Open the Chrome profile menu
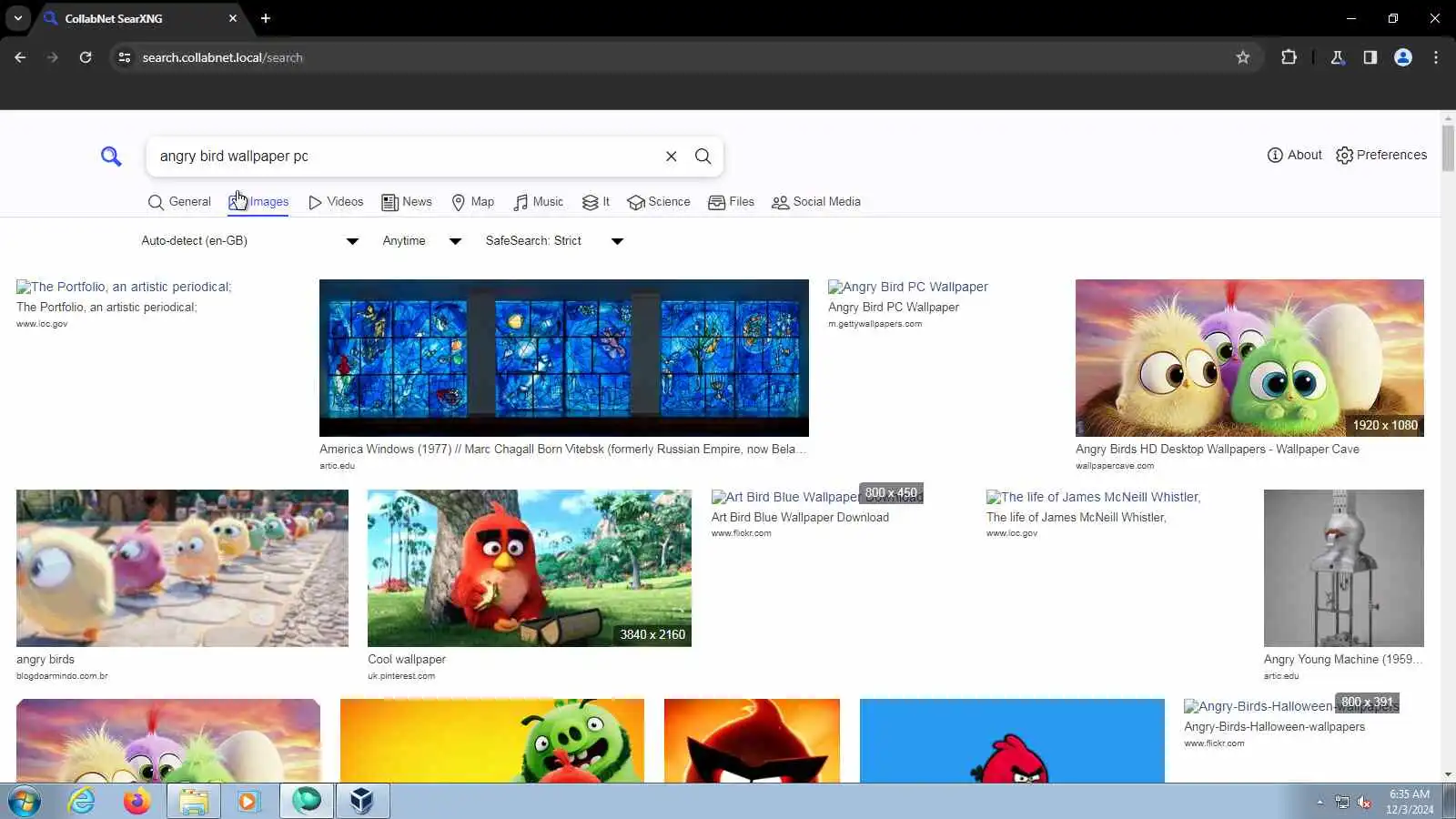Viewport: 1456px width, 819px height. pyautogui.click(x=1403, y=57)
